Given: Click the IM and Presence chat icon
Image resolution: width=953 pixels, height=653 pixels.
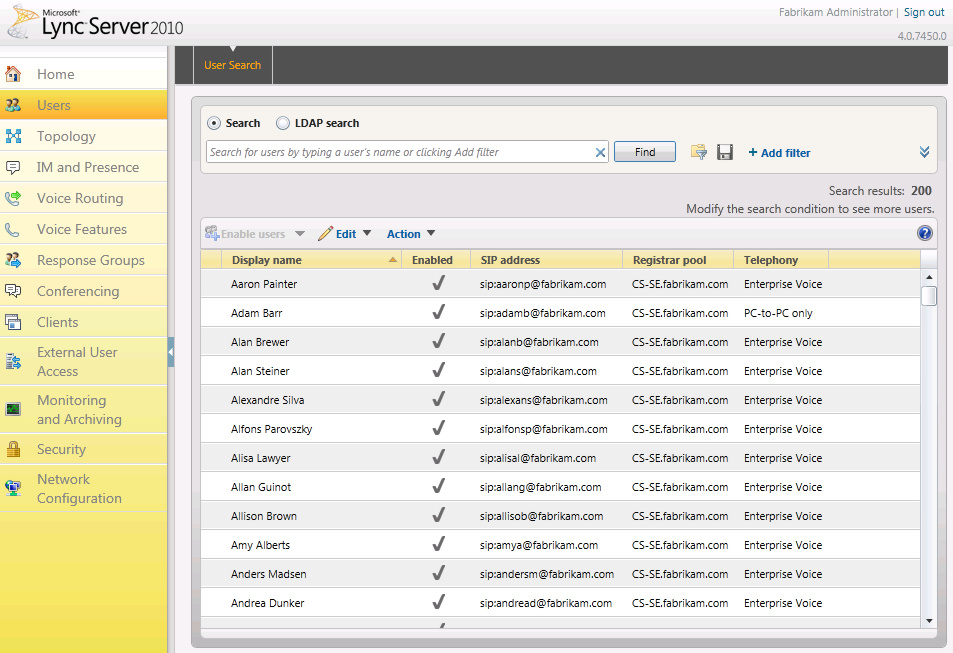Looking at the screenshot, I should 13,167.
